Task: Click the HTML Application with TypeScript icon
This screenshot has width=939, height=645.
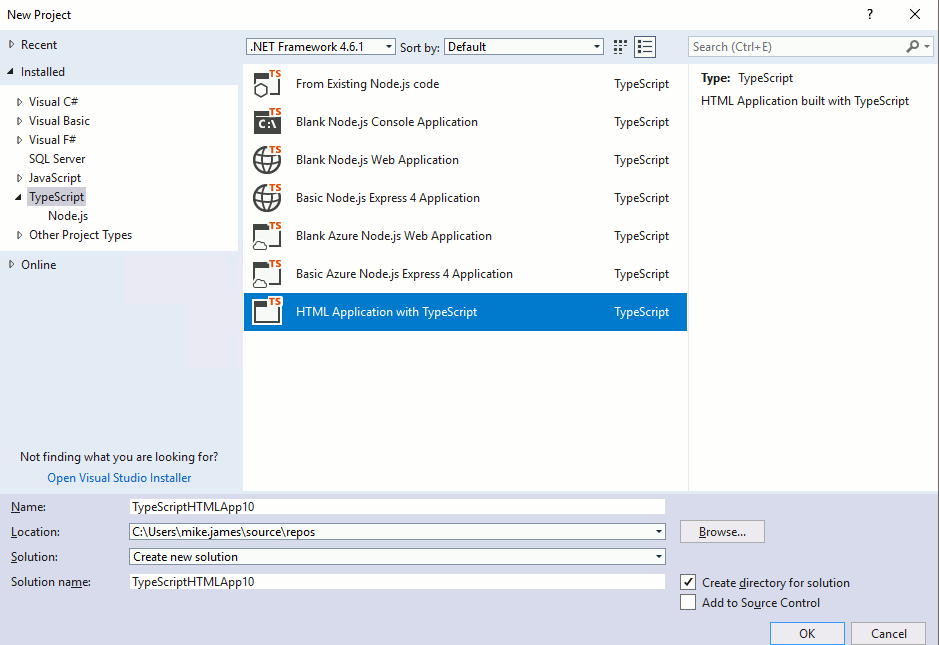Action: tap(267, 311)
